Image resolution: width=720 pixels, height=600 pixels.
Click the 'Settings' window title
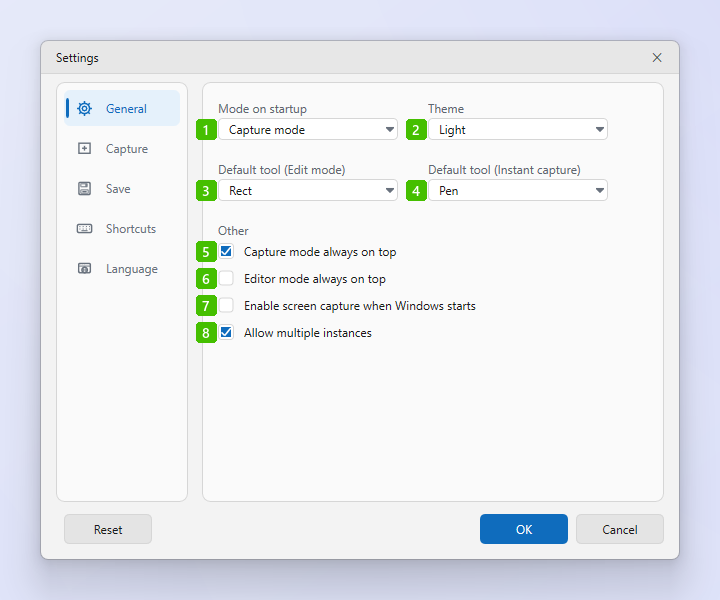coord(77,58)
